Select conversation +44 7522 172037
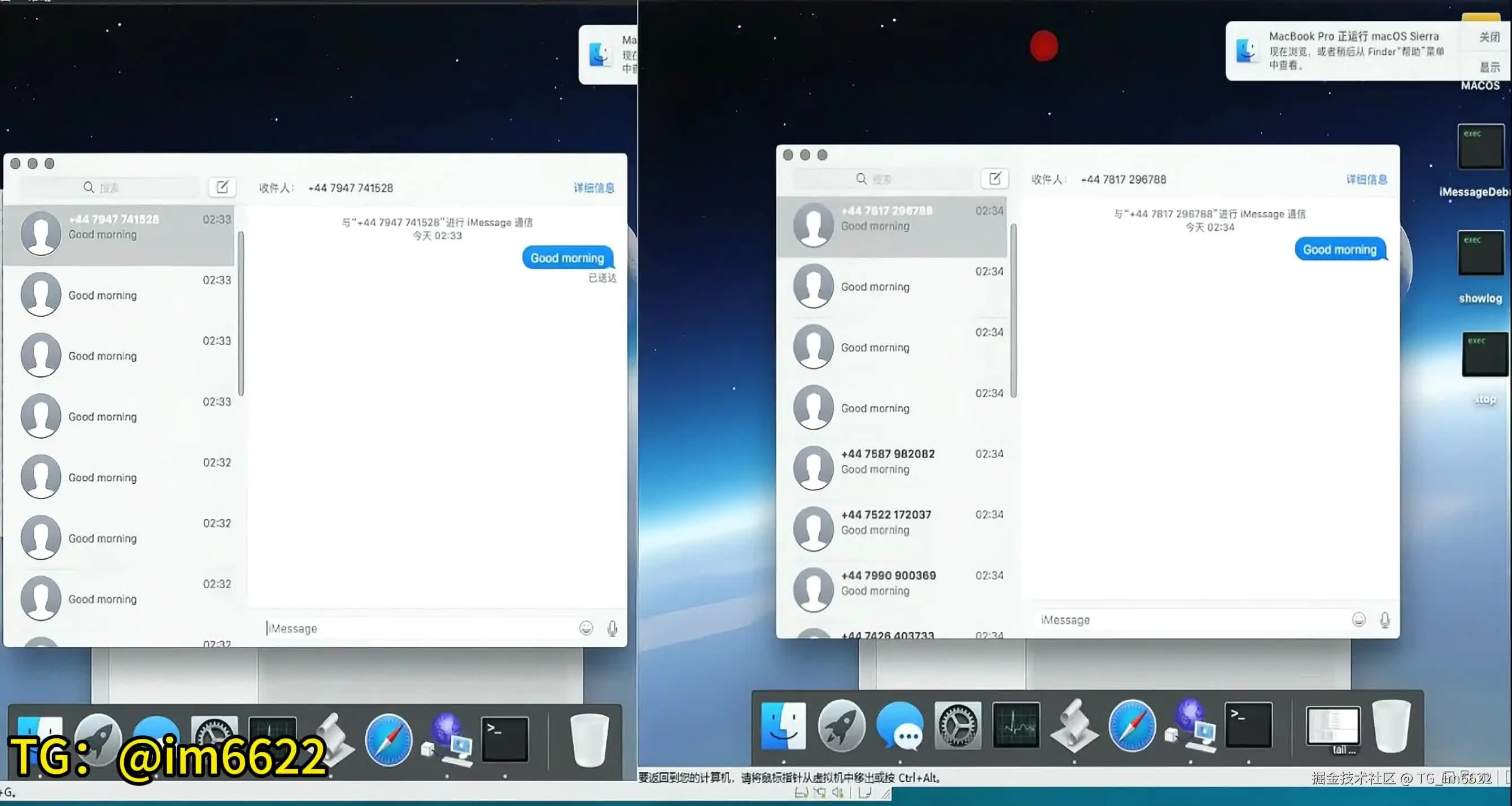1512x806 pixels. [892, 529]
